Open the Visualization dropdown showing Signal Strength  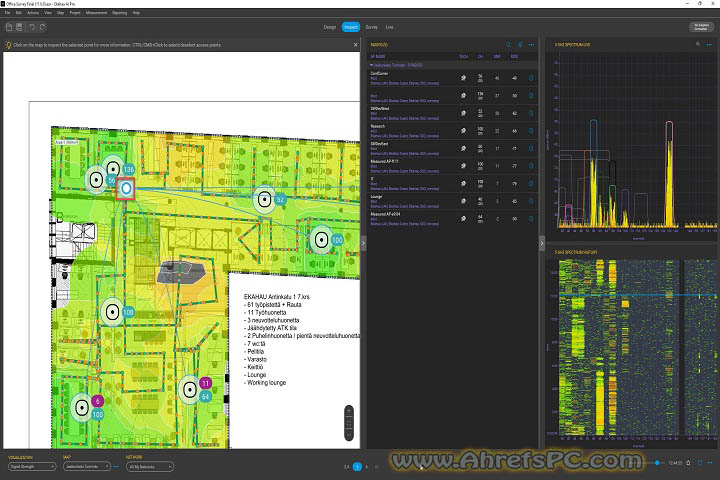tap(32, 467)
